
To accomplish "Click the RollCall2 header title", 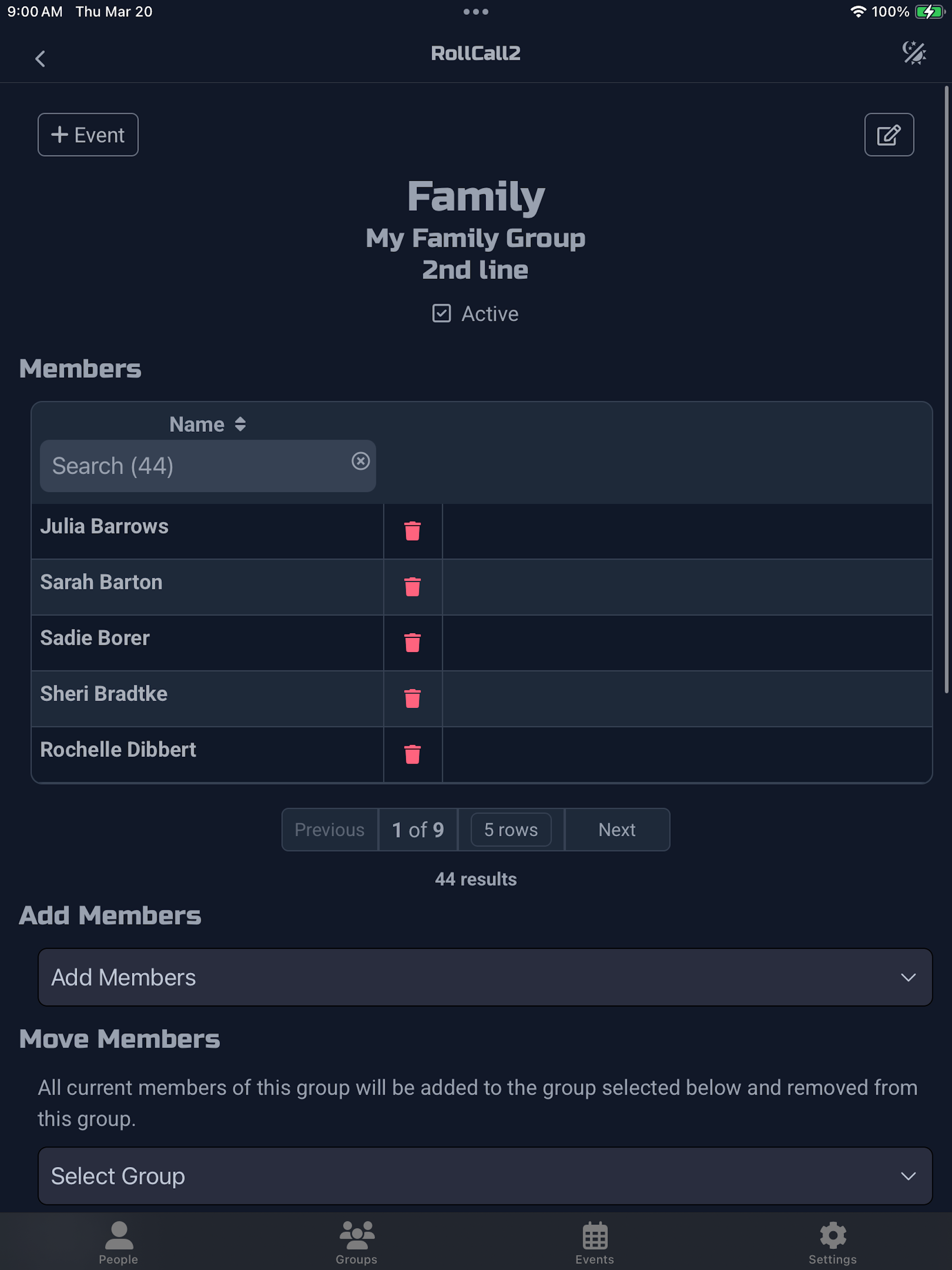I will click(x=476, y=53).
